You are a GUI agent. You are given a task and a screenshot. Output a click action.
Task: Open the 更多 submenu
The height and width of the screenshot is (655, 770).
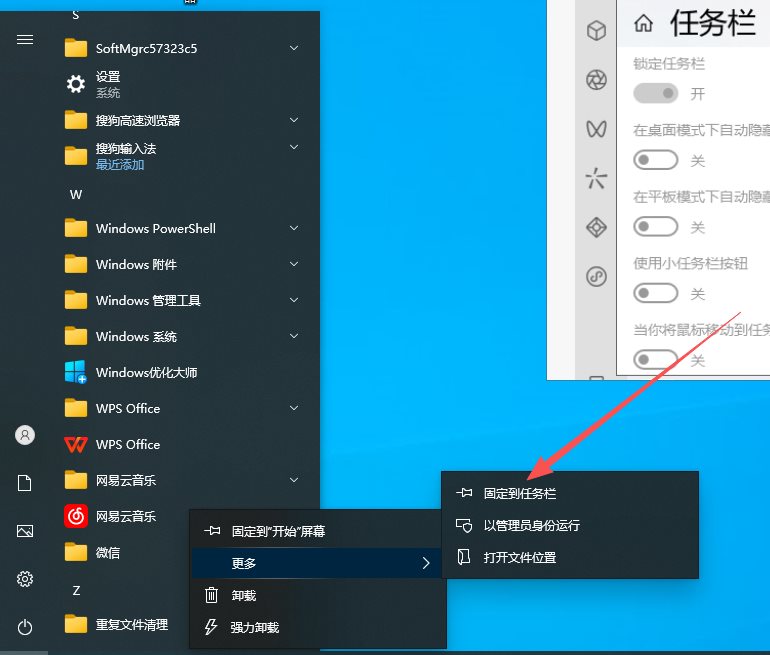pos(318,563)
